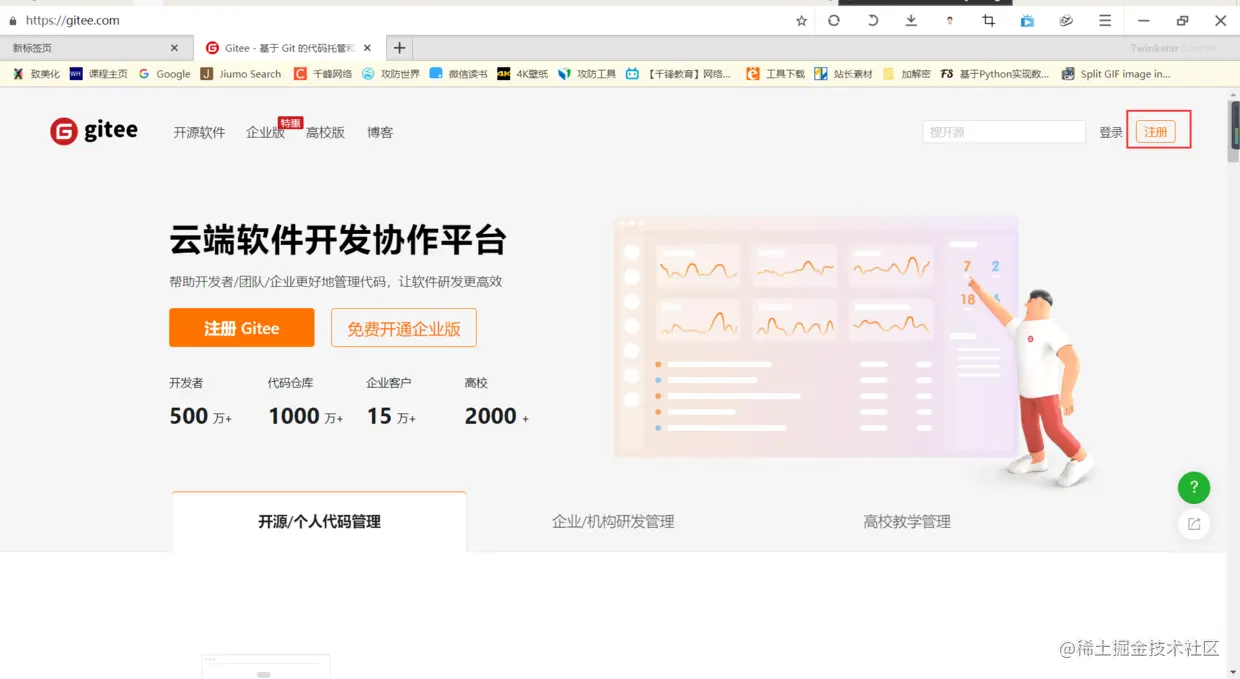
Task: Open the 博客 nav link
Action: pyautogui.click(x=380, y=132)
